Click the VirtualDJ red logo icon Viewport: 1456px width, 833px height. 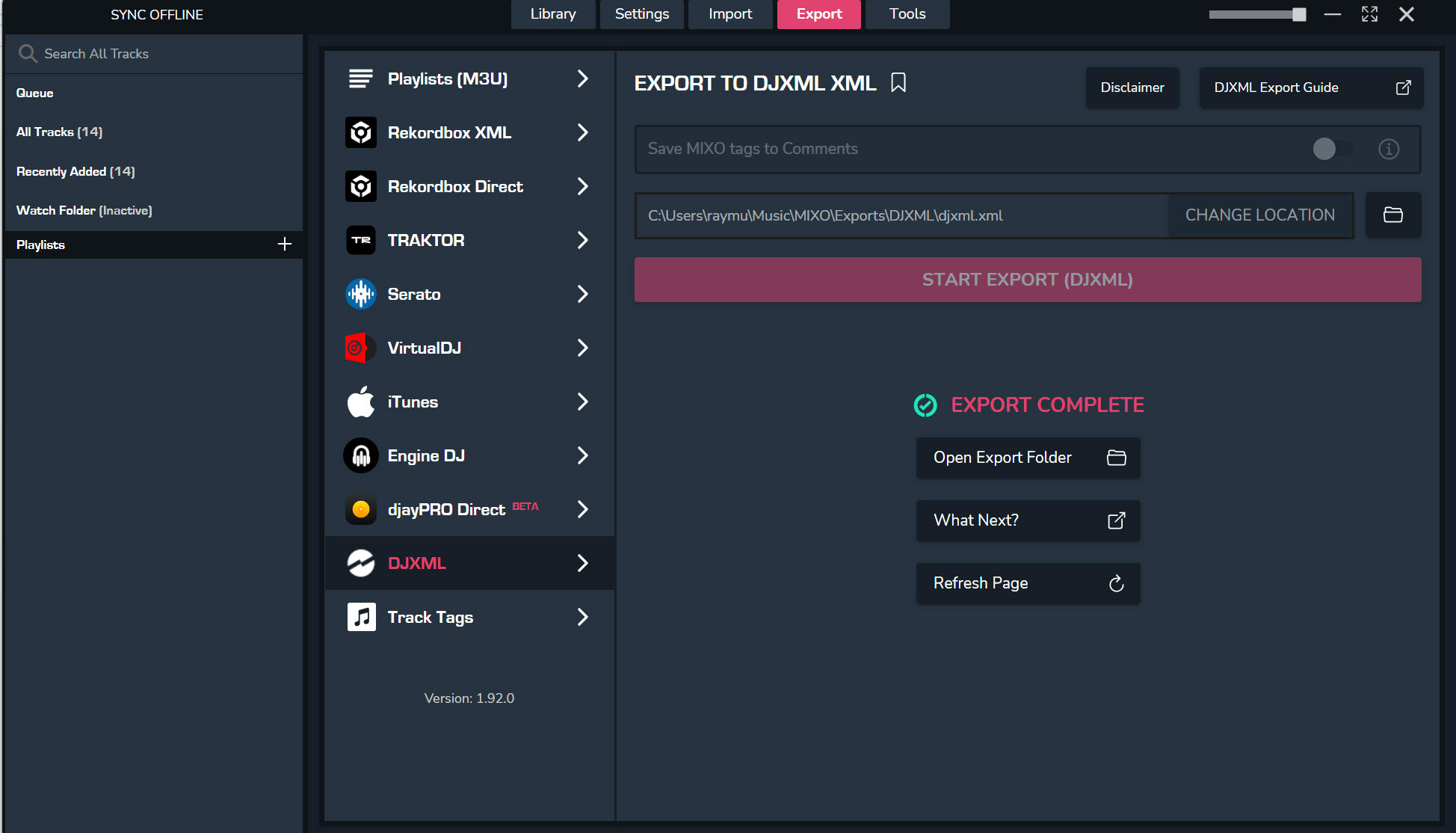[x=360, y=348]
